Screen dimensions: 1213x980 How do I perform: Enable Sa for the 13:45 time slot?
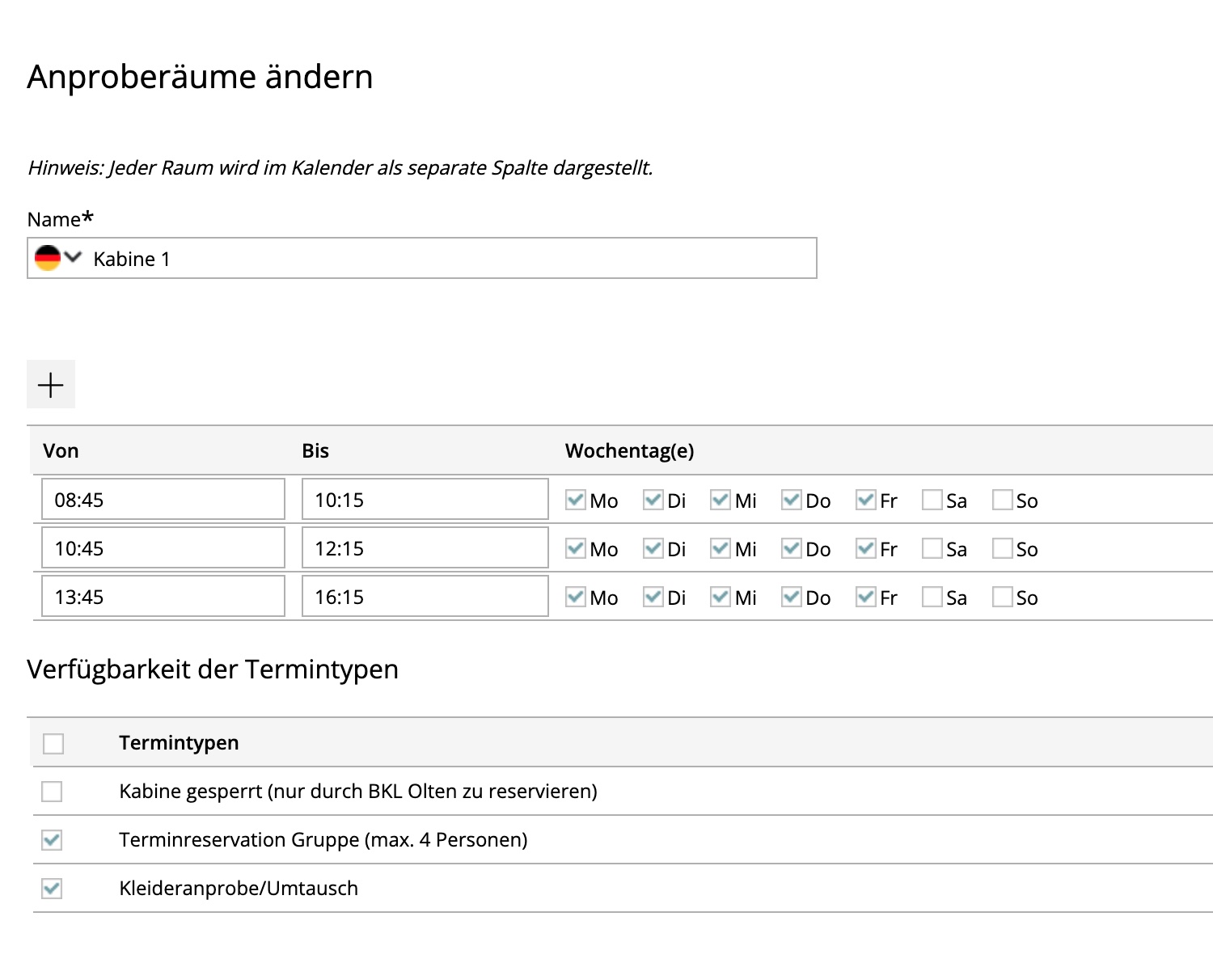pyautogui.click(x=932, y=597)
